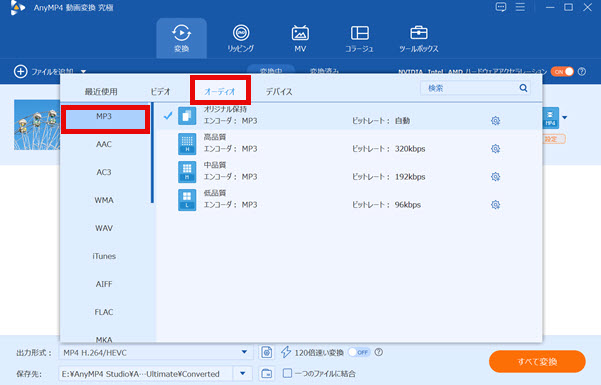Toggle hardware acceleration ON switch
601x385 pixels.
click(562, 72)
